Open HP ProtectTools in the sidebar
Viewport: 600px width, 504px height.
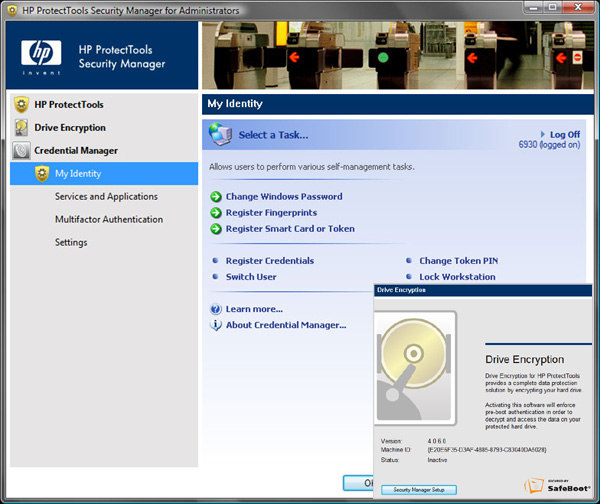click(69, 105)
